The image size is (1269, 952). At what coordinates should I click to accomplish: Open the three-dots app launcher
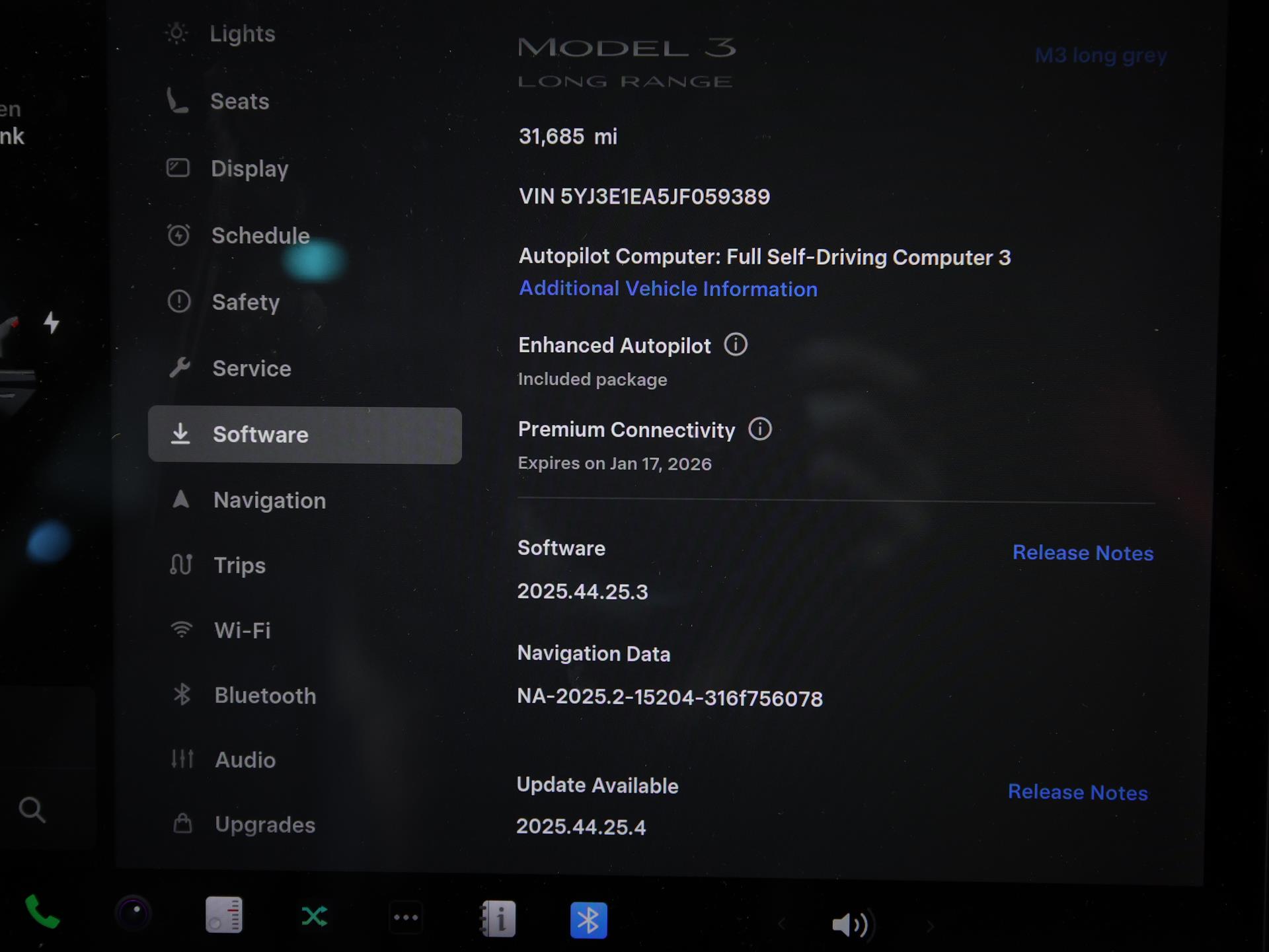(x=406, y=918)
